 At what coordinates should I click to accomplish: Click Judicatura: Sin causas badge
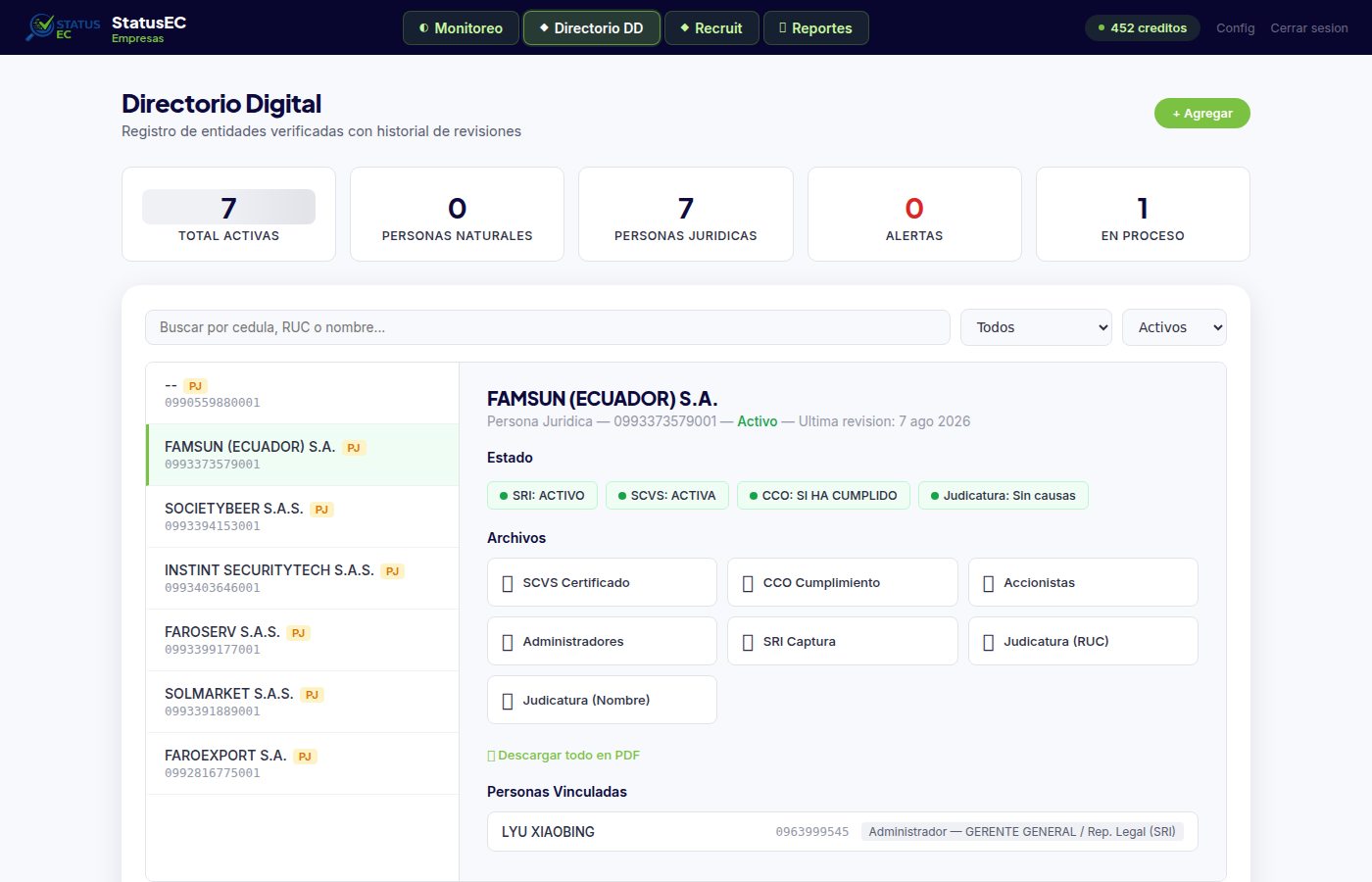(x=1004, y=496)
